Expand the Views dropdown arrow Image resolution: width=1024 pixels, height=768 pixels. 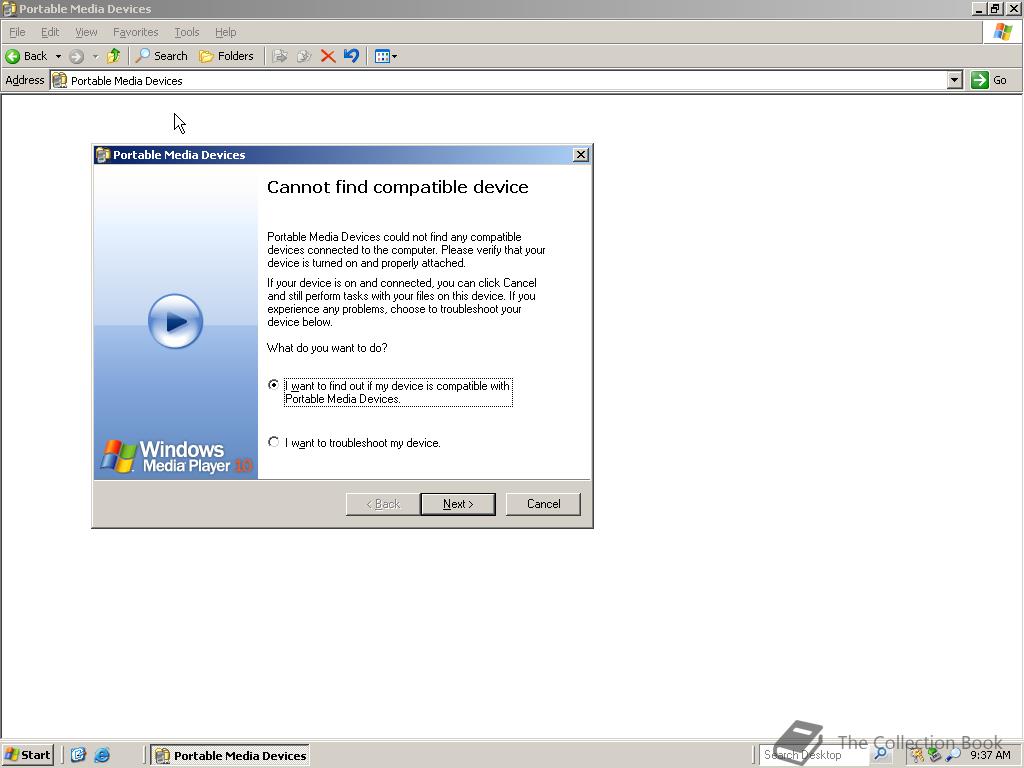394,56
